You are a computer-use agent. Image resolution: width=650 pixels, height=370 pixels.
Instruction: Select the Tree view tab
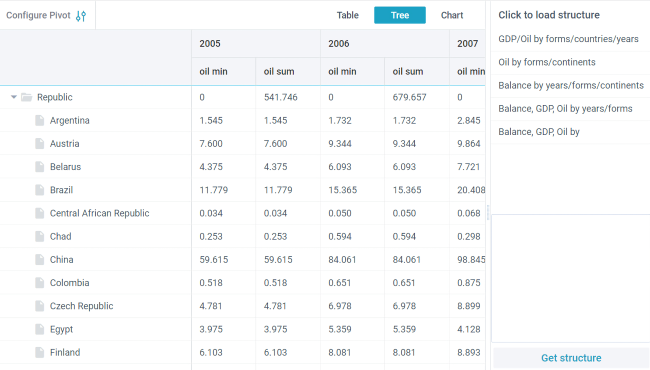[x=400, y=15]
